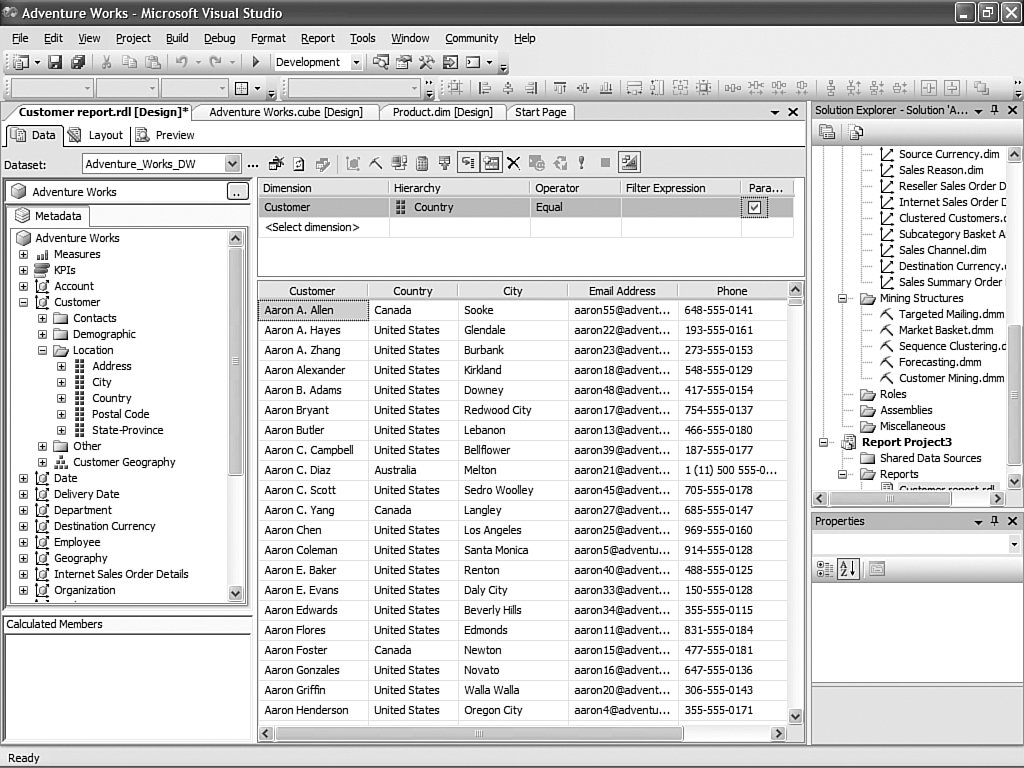1024x768 pixels.
Task: Switch to the Layout tab
Action: [96, 135]
